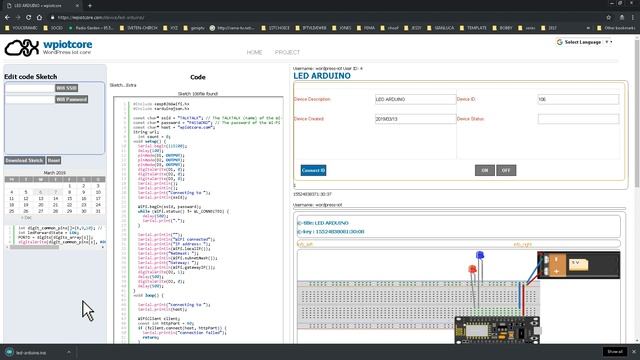
Task: Select March 15 in the calendar
Action: 69,198
